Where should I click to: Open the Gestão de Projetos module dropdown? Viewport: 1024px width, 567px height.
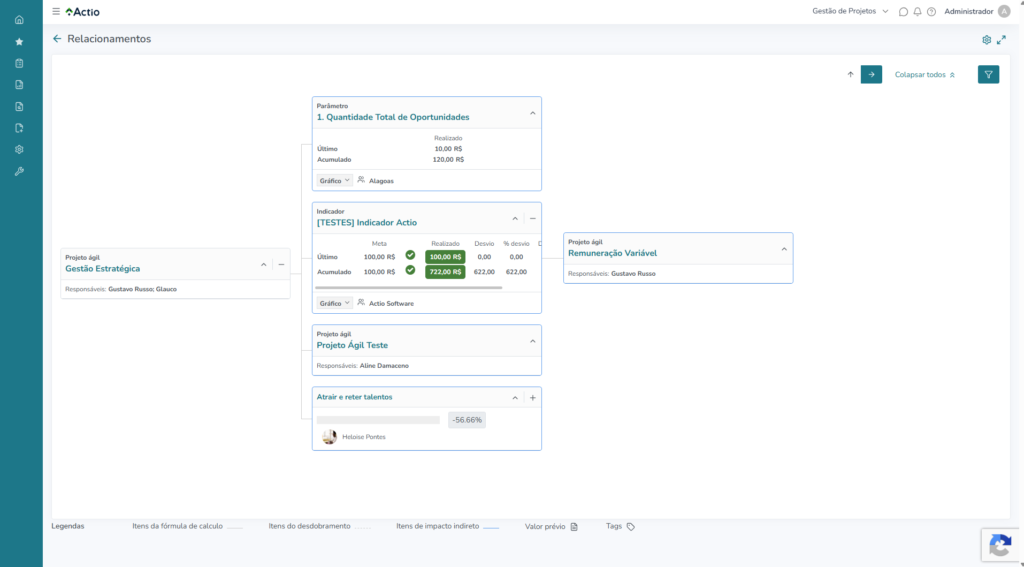click(850, 11)
